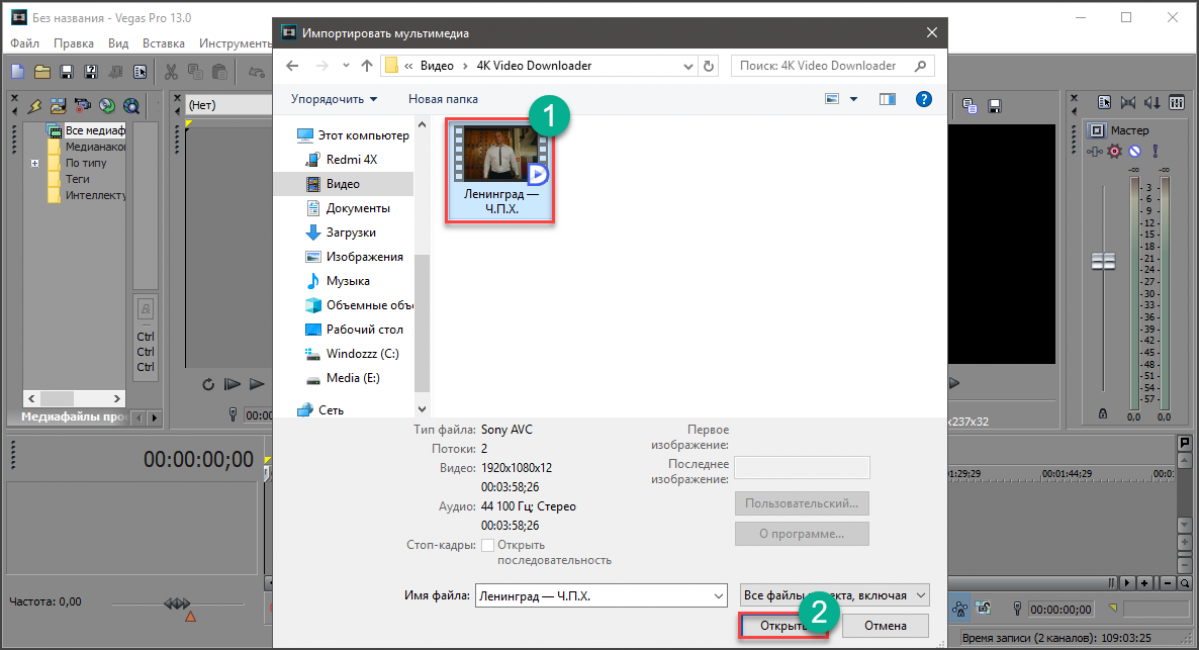
Task: Open the Упорядочить dropdown in dialog
Action: (334, 99)
